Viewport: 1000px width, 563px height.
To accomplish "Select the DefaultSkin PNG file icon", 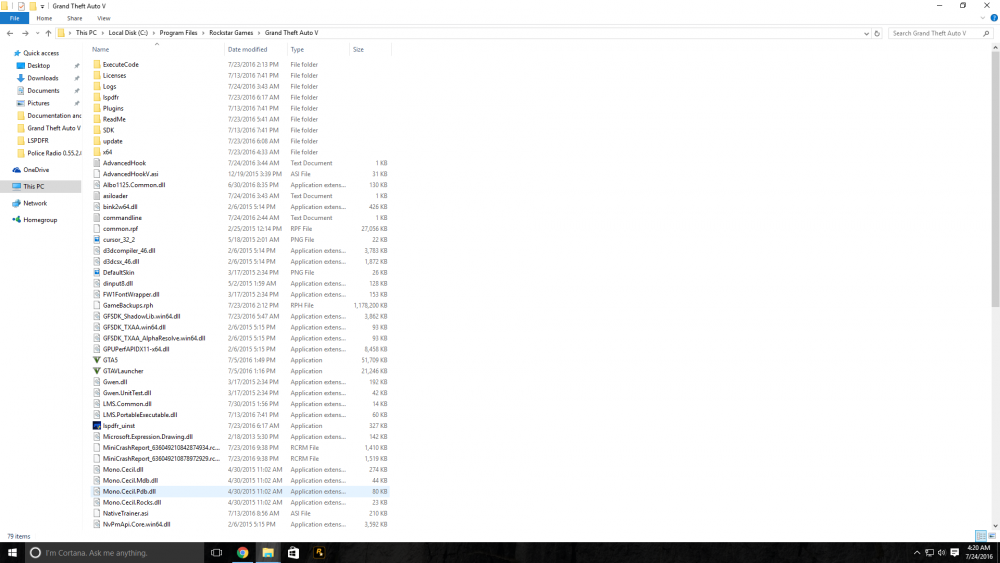I will (x=97, y=272).
